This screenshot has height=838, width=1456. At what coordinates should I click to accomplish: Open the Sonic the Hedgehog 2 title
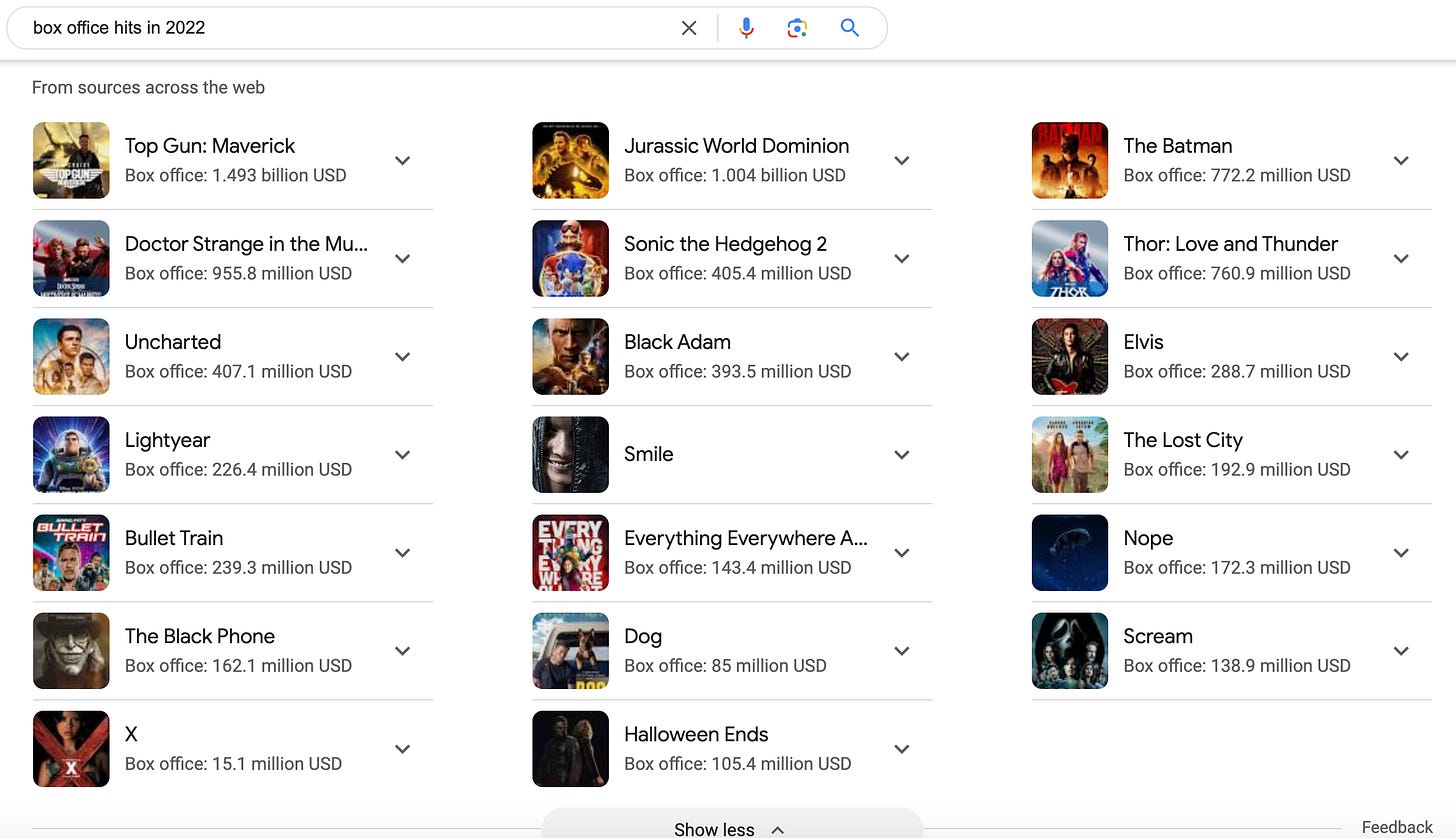point(725,244)
